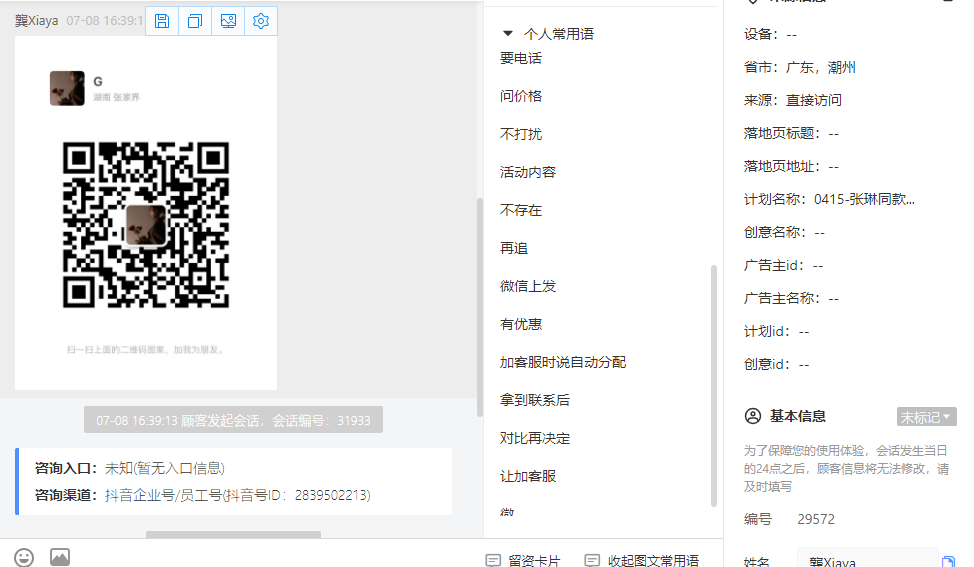Screen dimensions: 974x567
Task: Select the 广告主id entry
Action: [x=784, y=265]
